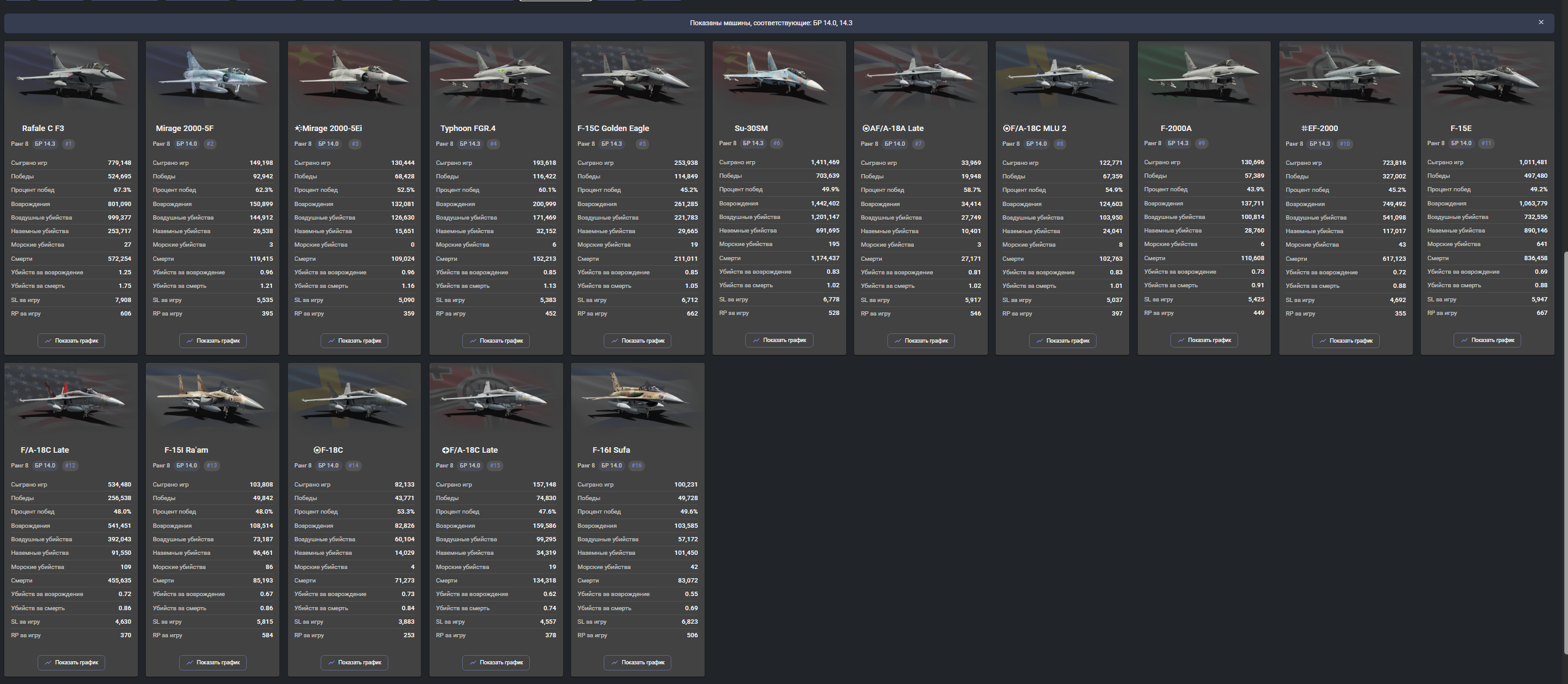
Task: Click the #16 badge on F-16I Sufa
Action: pyautogui.click(x=636, y=466)
